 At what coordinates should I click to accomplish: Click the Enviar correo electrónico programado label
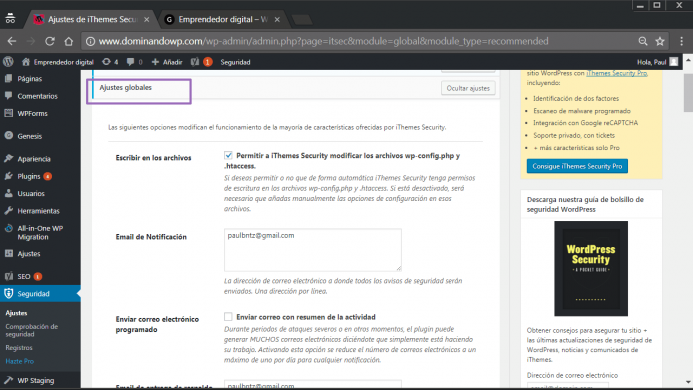click(x=157, y=324)
